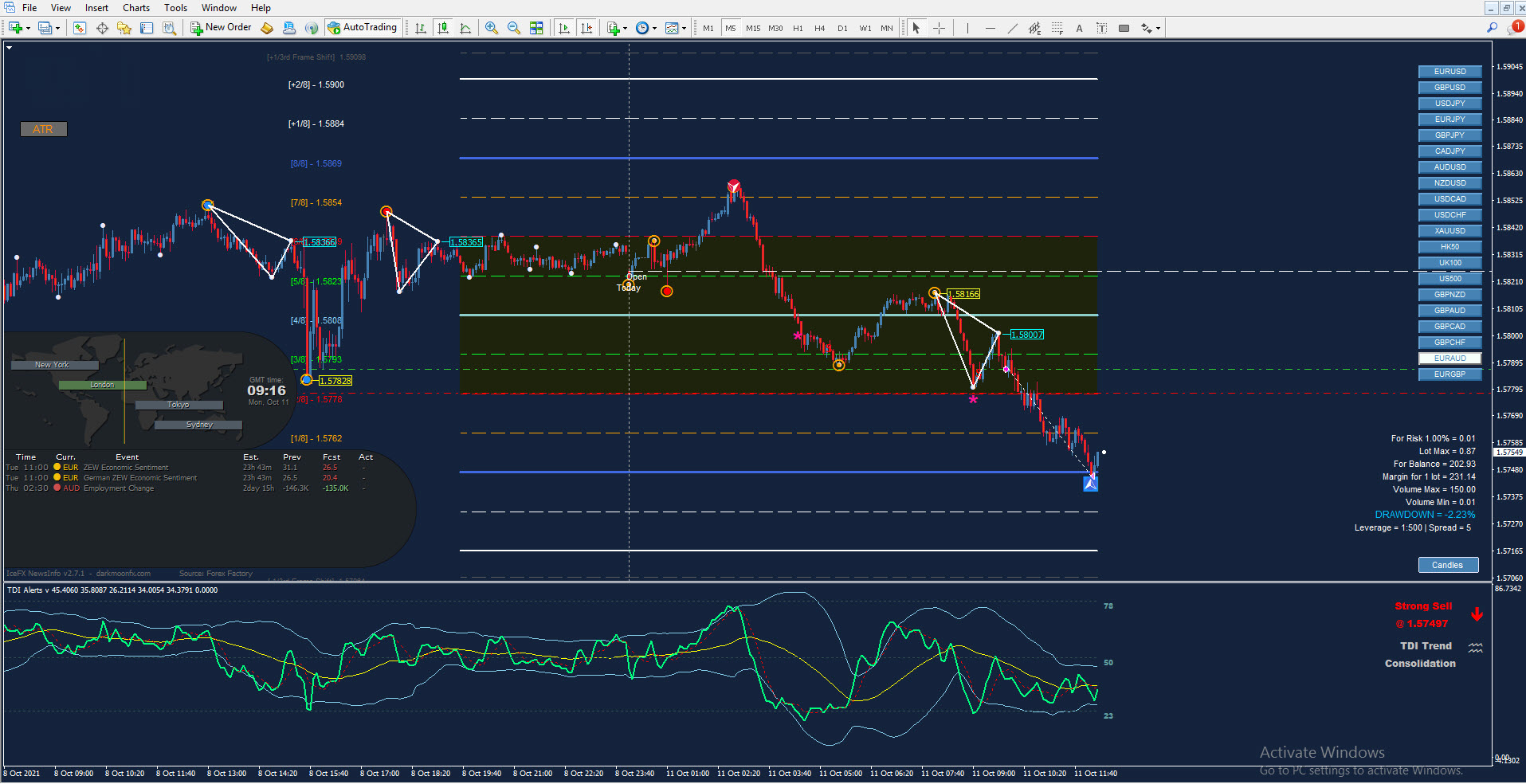Draw a horizontal line tool
This screenshot has height=784, width=1526.
(990, 28)
